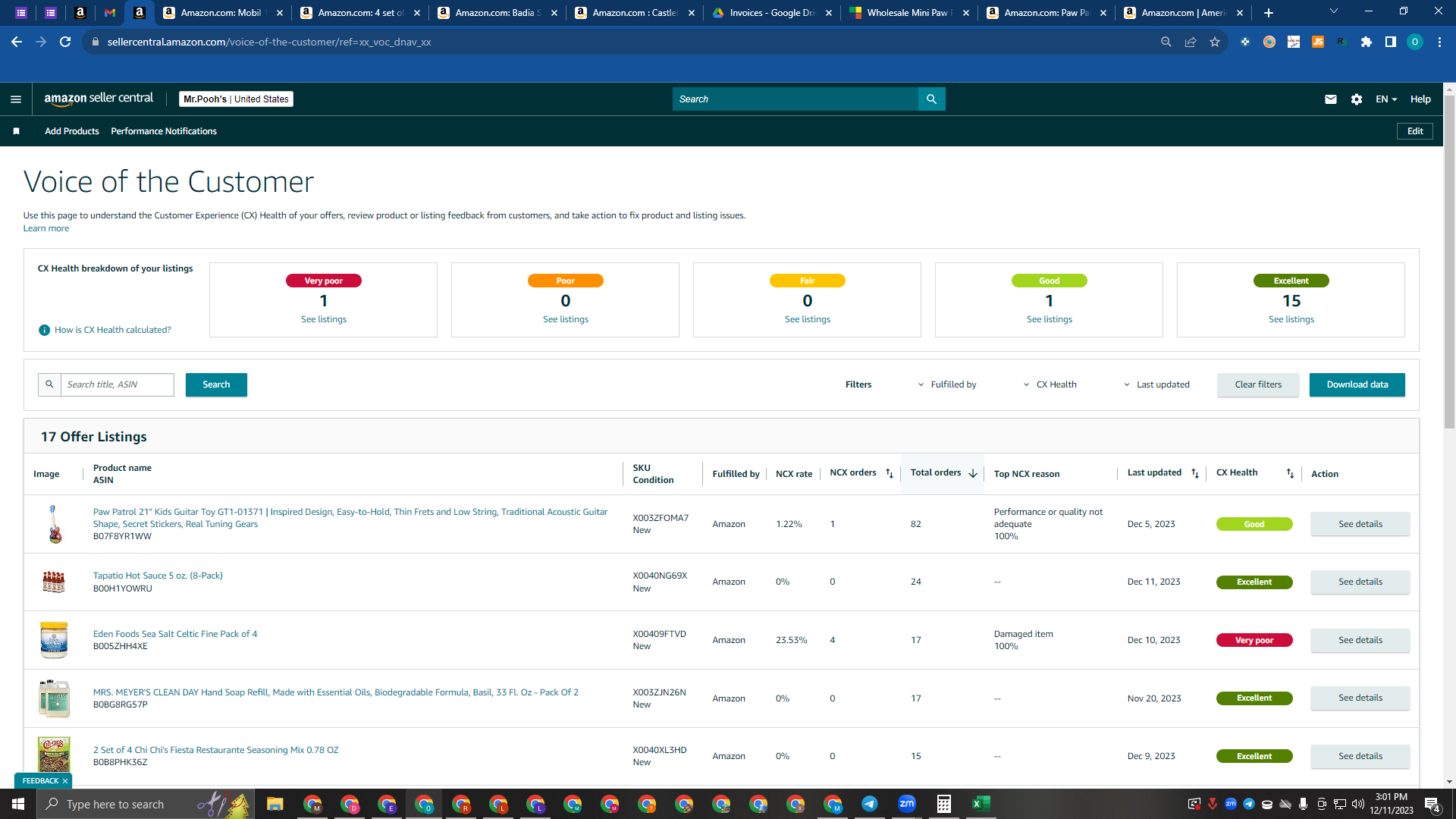Click the Eden Foods Sea Salt thumbnail
Viewport: 1456px width, 819px height.
[54, 640]
